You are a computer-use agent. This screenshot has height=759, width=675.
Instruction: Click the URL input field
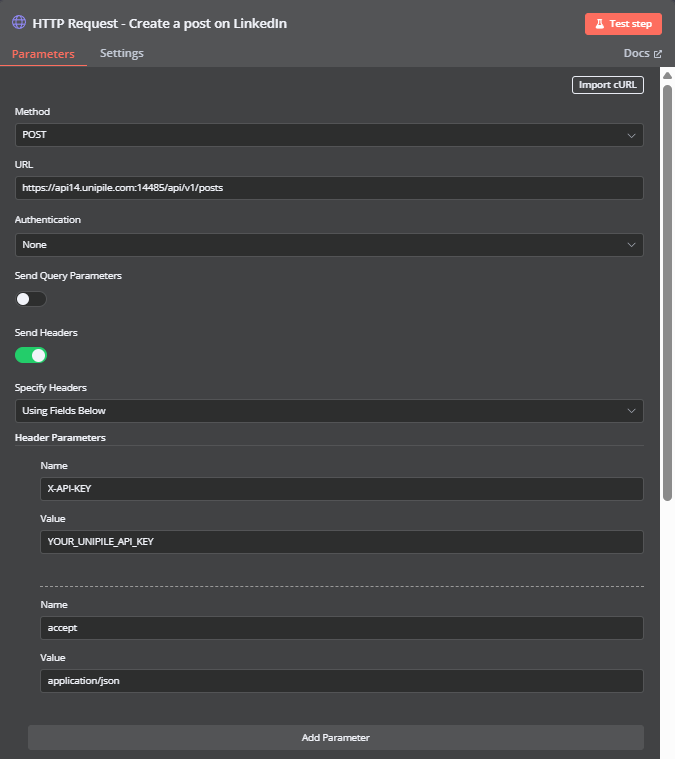pyautogui.click(x=329, y=188)
